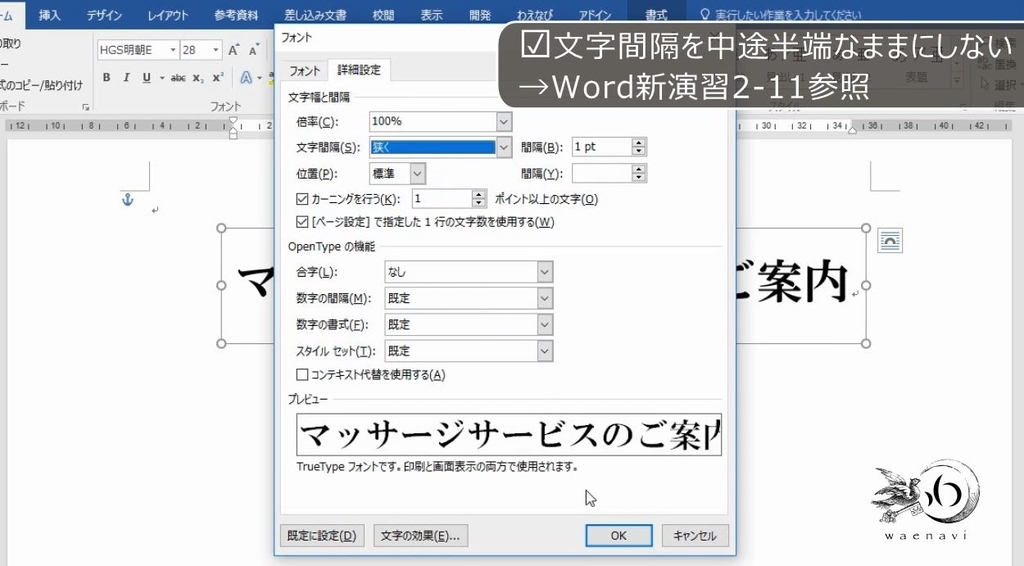
Task: Toggle the kerning (カーニングを行う) checkbox
Action: 302,199
